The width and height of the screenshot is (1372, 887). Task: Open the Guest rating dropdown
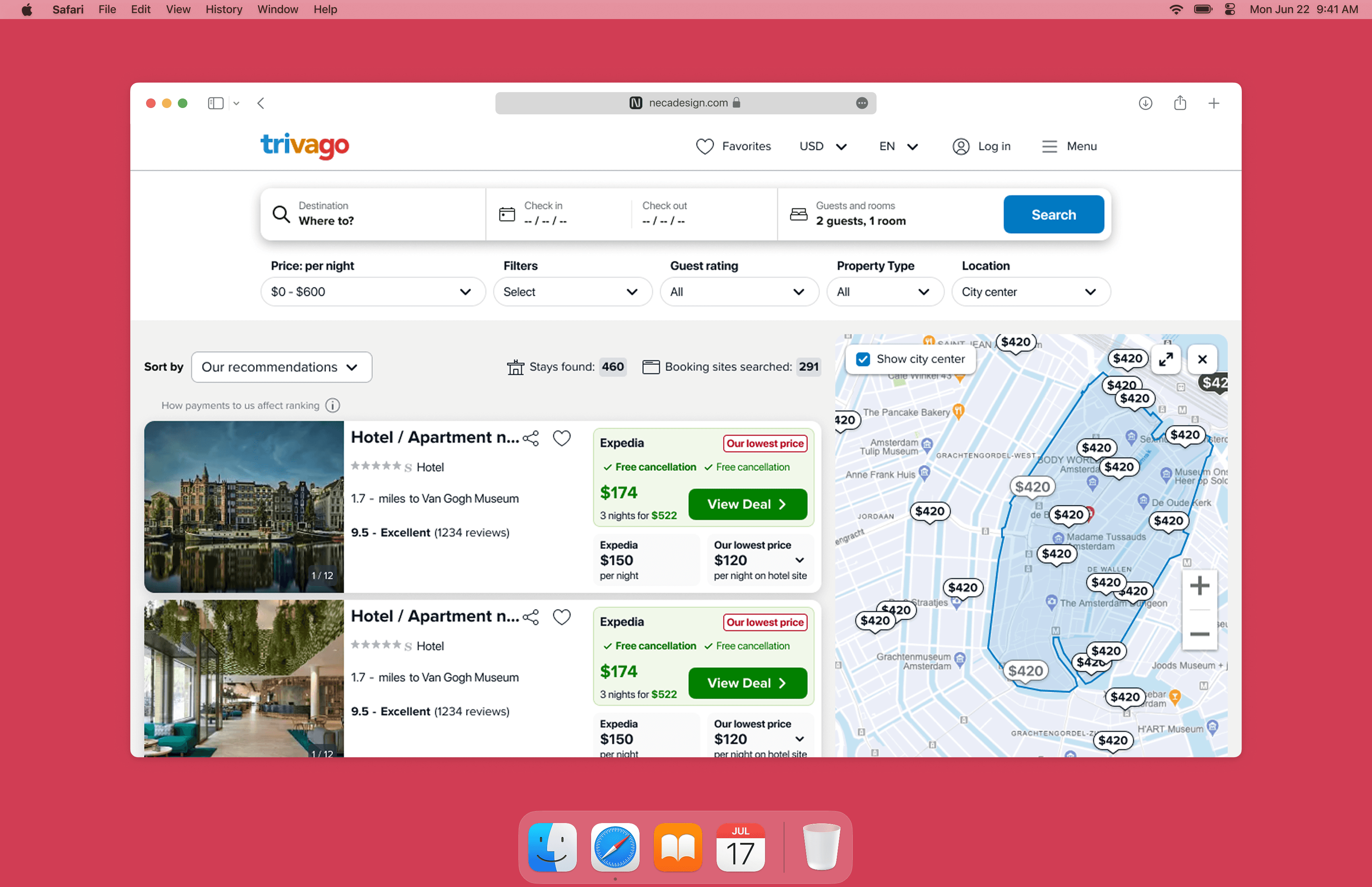[x=739, y=292]
